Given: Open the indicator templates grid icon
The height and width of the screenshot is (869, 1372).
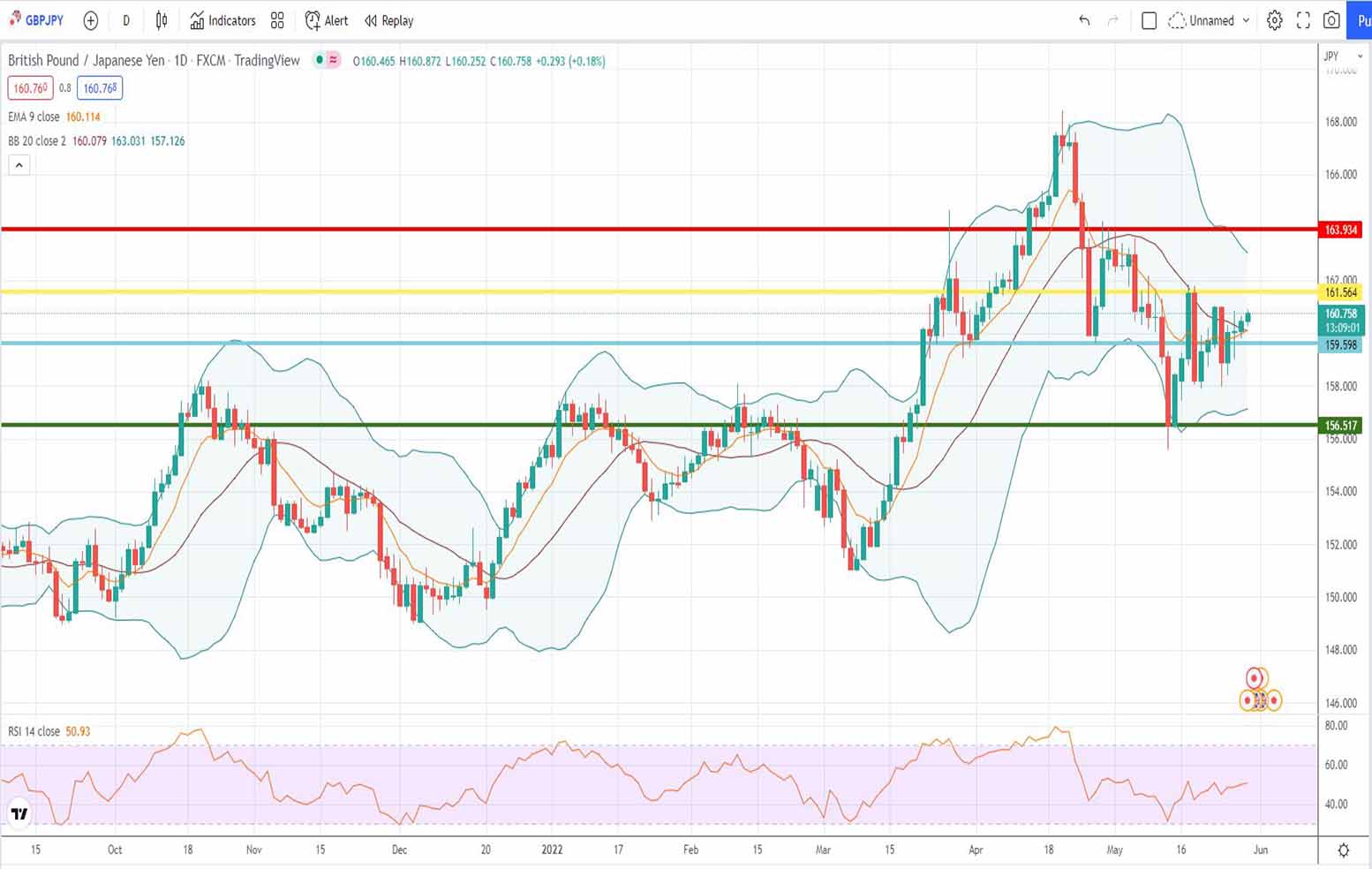Looking at the screenshot, I should tap(277, 20).
